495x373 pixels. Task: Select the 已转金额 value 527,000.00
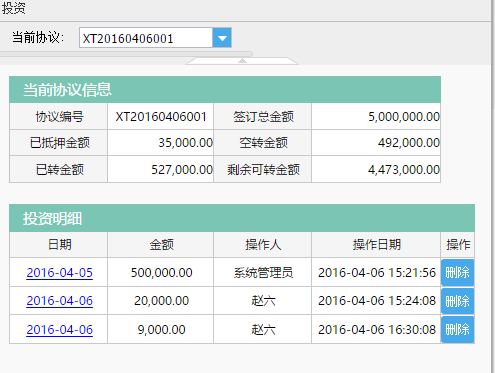coord(182,170)
